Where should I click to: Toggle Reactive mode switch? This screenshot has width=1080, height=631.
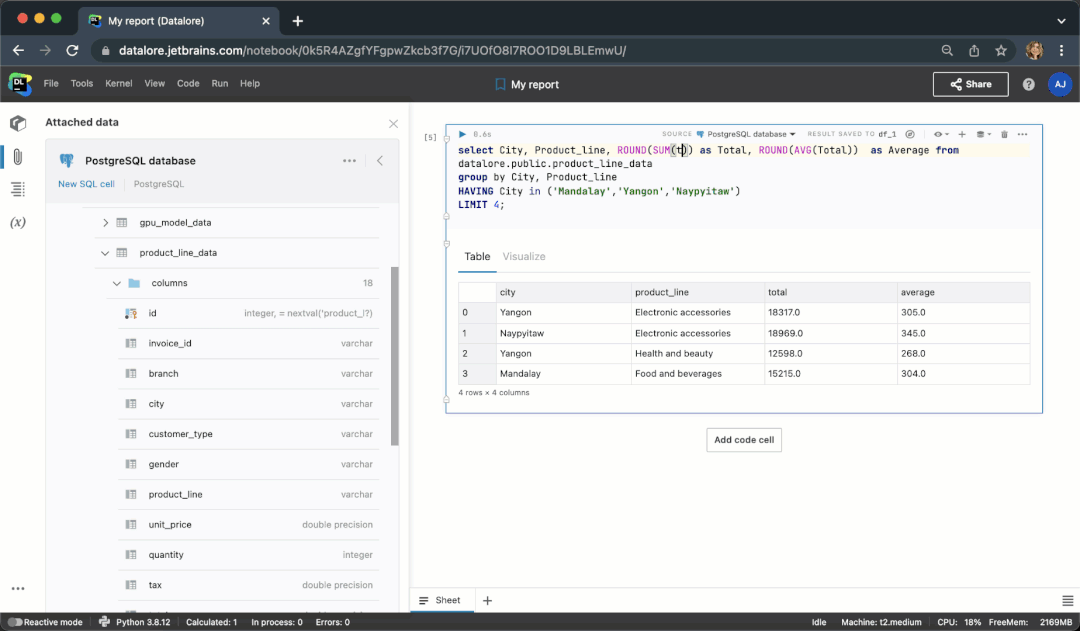coord(15,622)
